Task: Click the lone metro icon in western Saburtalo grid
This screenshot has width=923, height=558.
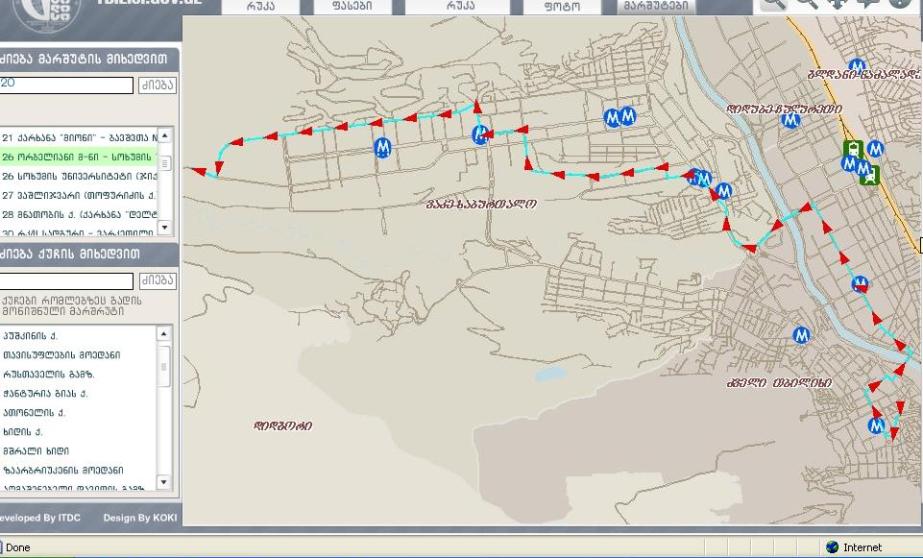Action: pyautogui.click(x=381, y=148)
